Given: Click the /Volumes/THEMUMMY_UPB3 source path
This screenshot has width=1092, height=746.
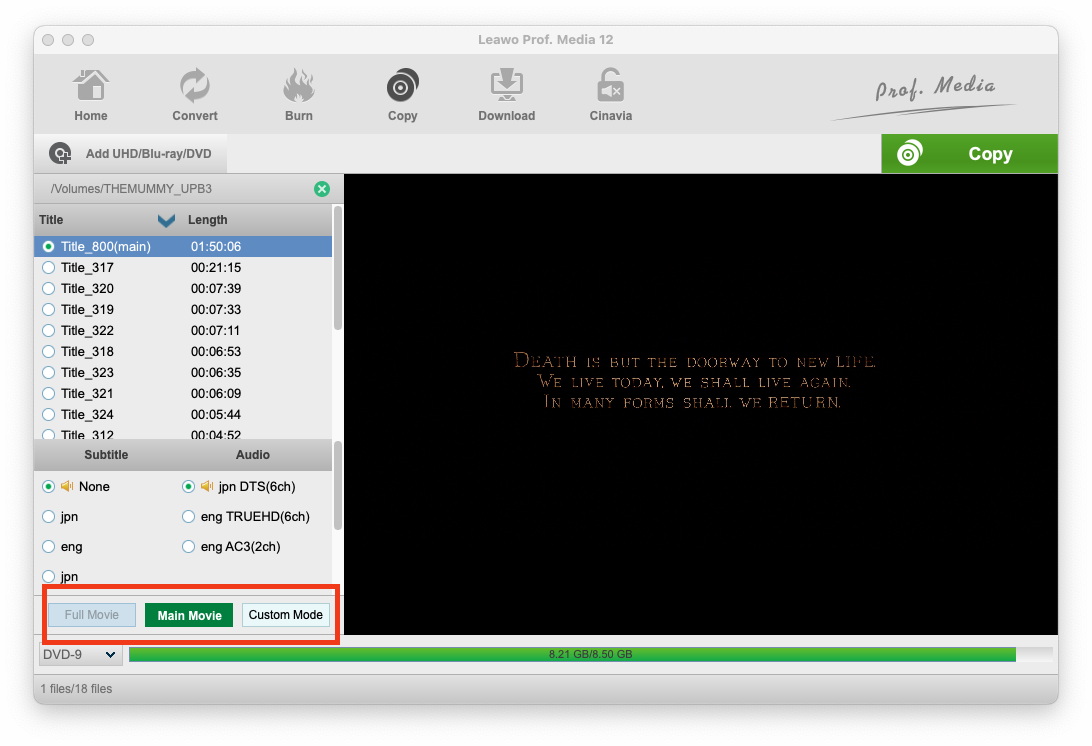Looking at the screenshot, I should pos(131,189).
